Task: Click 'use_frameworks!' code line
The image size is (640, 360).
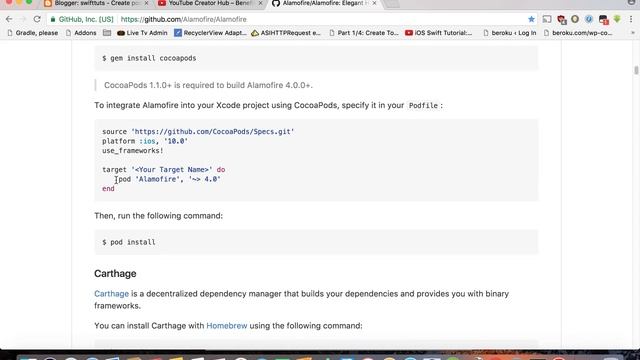Action: 133,151
